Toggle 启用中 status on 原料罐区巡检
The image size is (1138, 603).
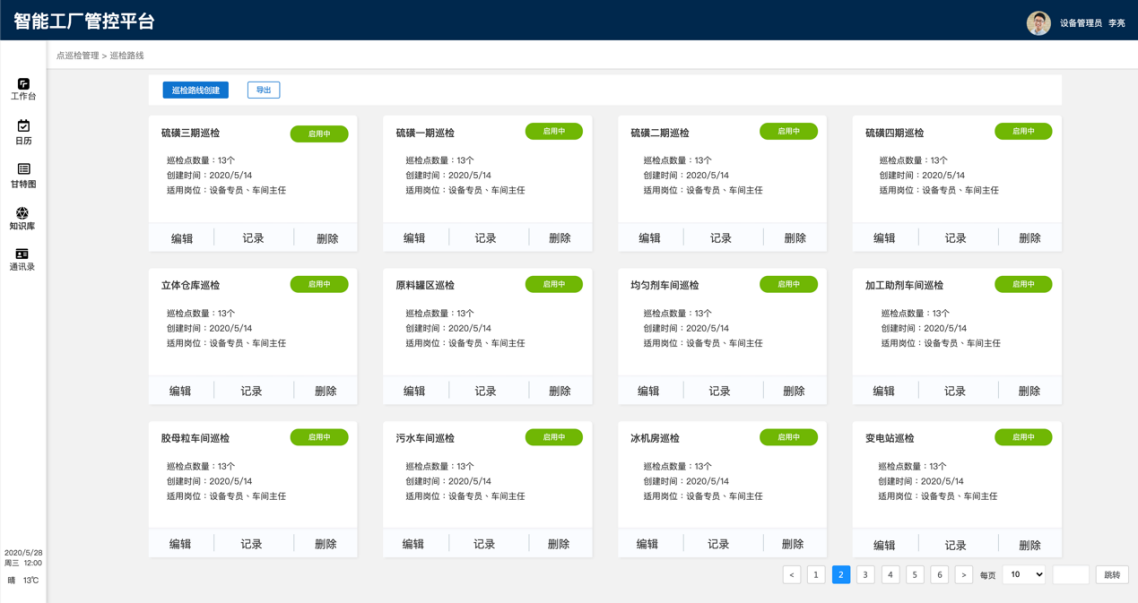click(553, 285)
